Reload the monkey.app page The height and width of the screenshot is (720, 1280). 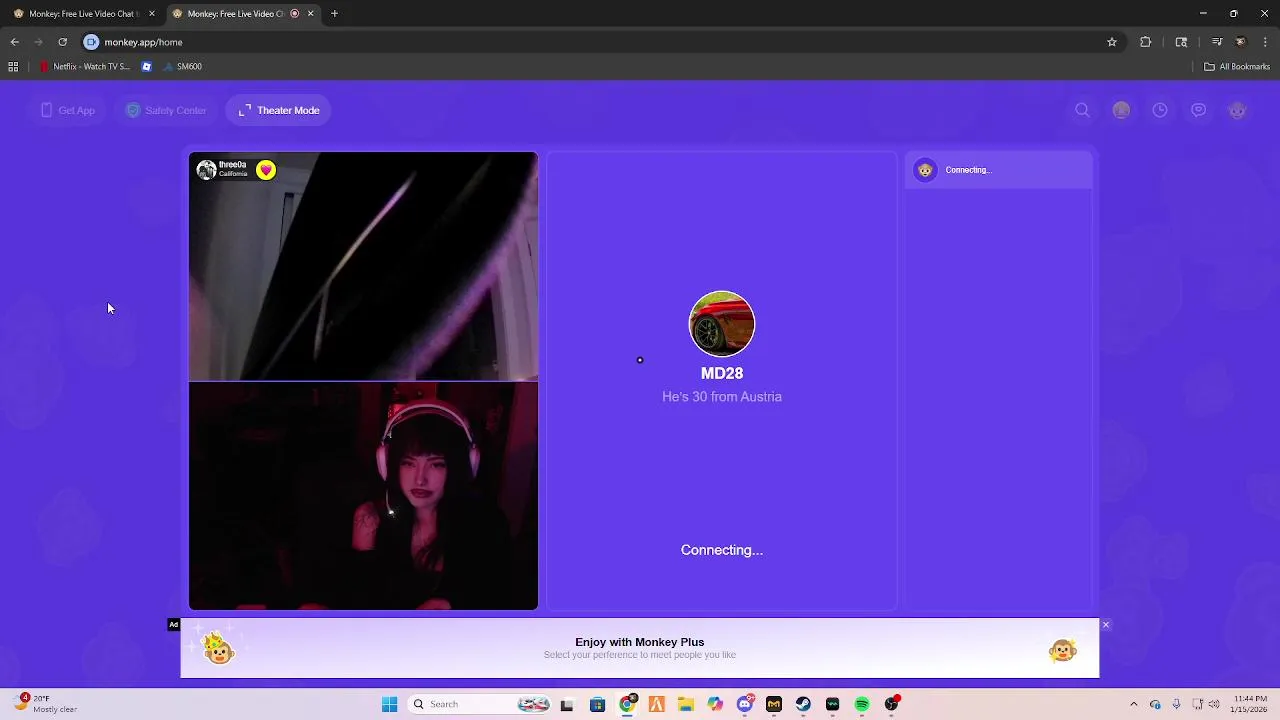click(62, 42)
